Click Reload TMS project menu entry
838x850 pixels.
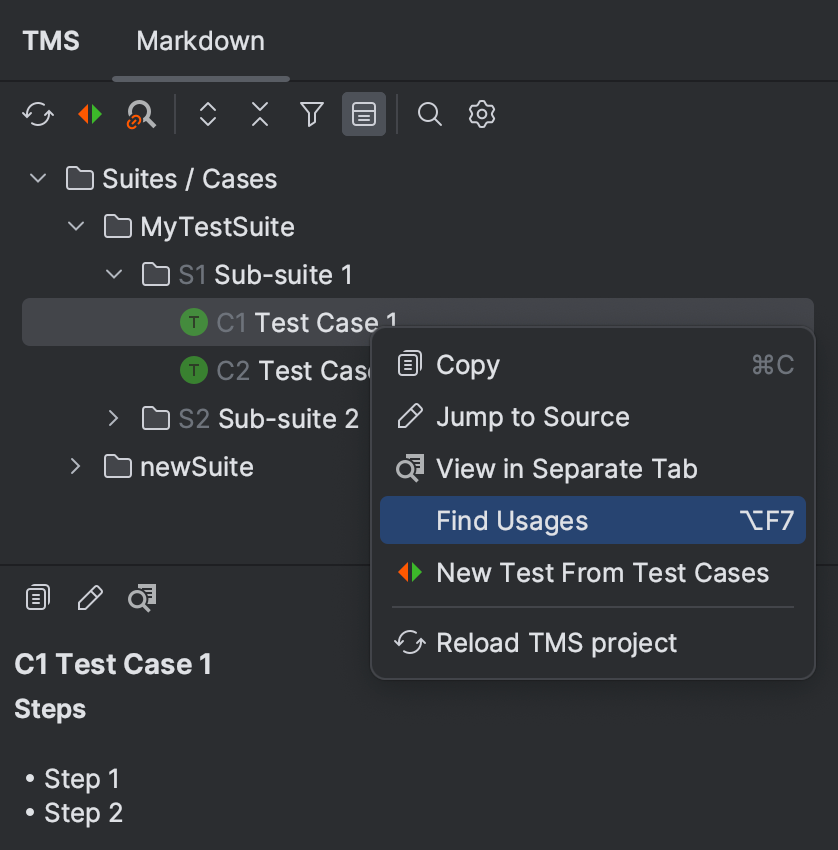[557, 643]
